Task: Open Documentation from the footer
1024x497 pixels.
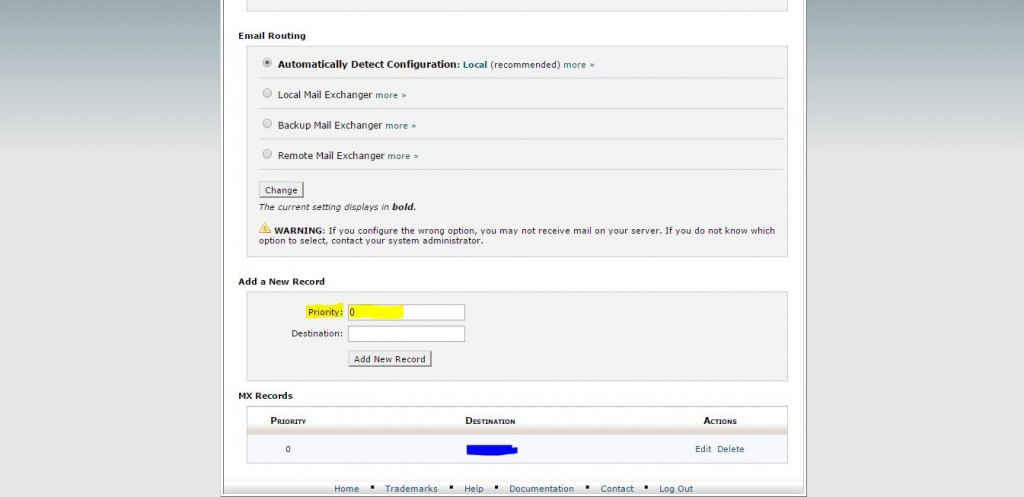Action: tap(541, 489)
